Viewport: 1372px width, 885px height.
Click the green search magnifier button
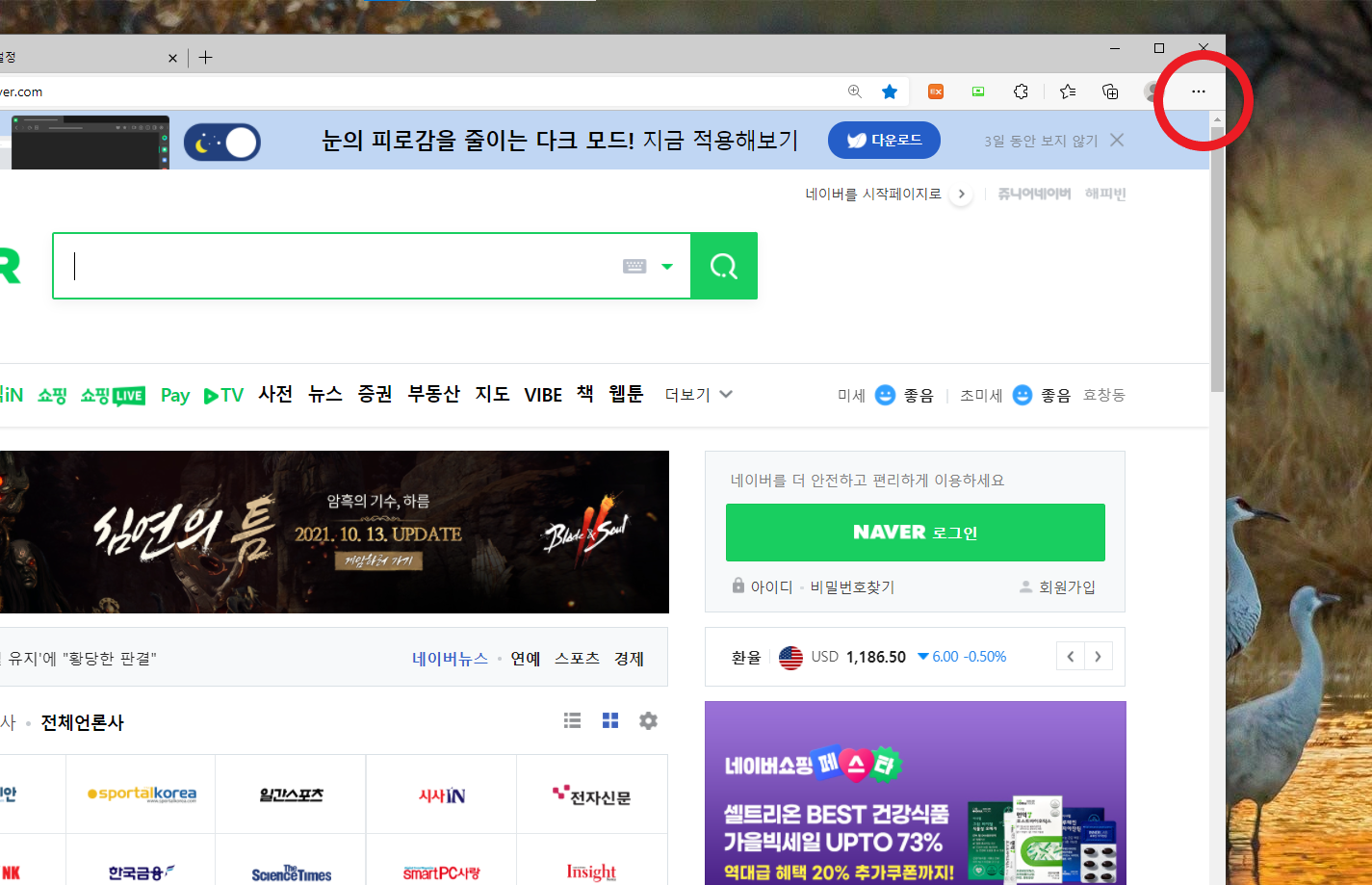coord(724,266)
